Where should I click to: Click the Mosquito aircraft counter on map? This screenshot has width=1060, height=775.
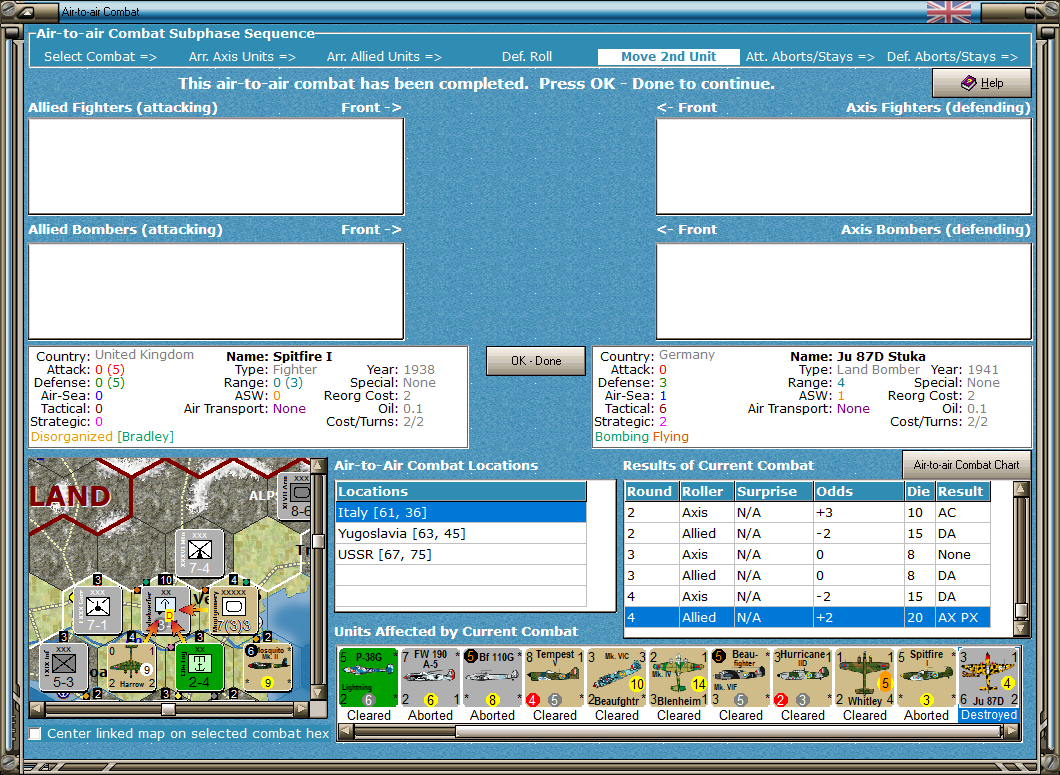(x=268, y=666)
